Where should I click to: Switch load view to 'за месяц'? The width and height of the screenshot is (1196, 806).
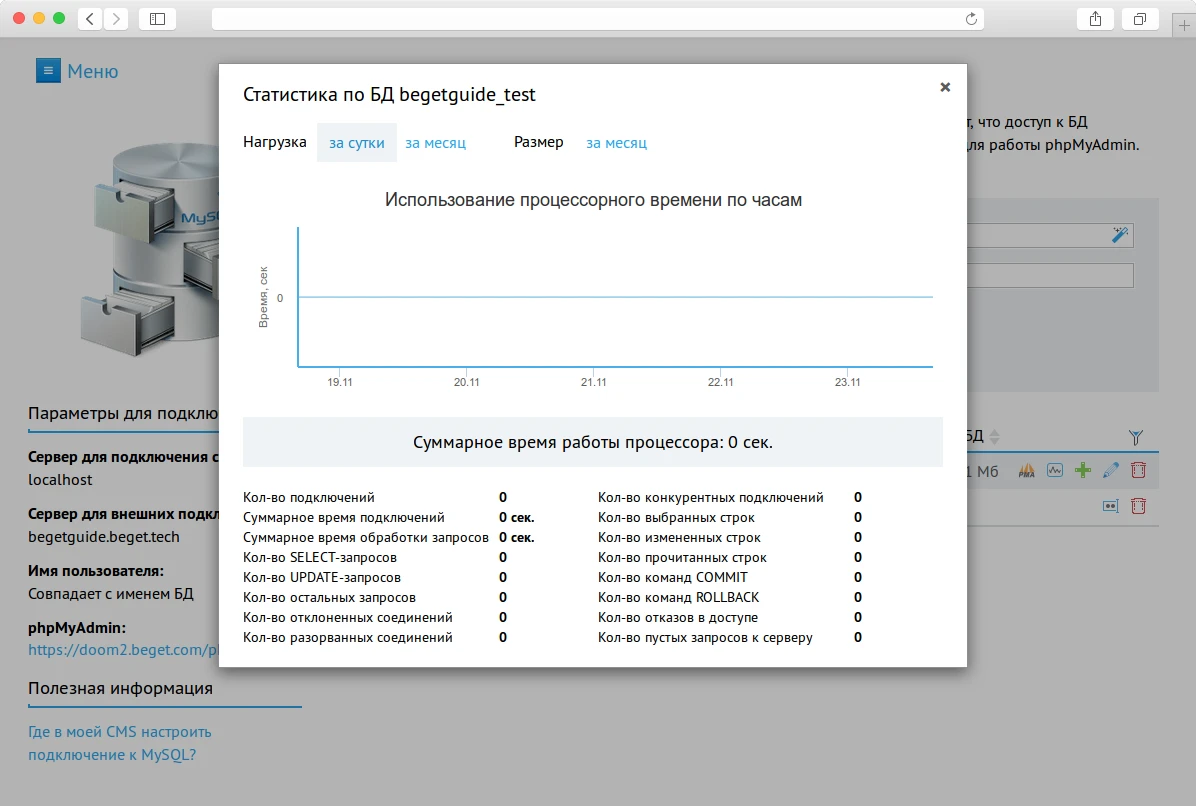(x=435, y=143)
